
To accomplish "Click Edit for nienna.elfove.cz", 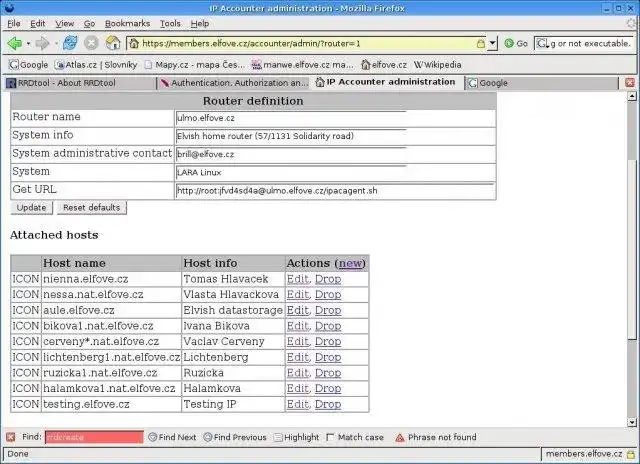I will tap(298, 279).
